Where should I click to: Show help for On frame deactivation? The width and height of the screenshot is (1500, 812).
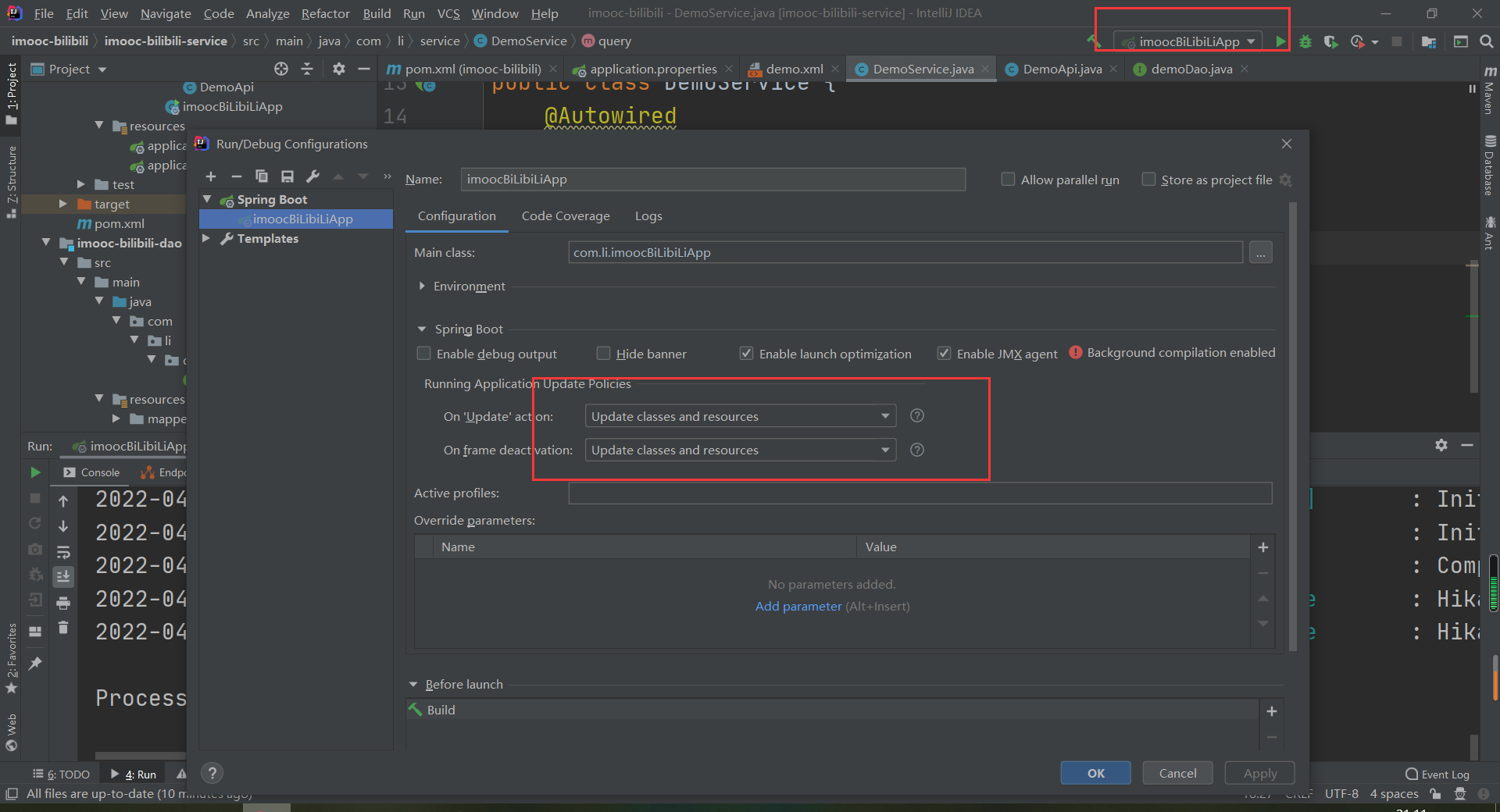click(917, 450)
